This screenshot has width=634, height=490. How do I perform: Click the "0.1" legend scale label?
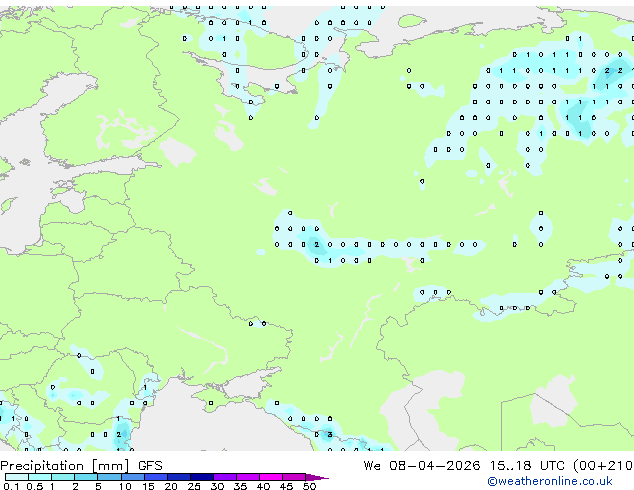coord(11,486)
